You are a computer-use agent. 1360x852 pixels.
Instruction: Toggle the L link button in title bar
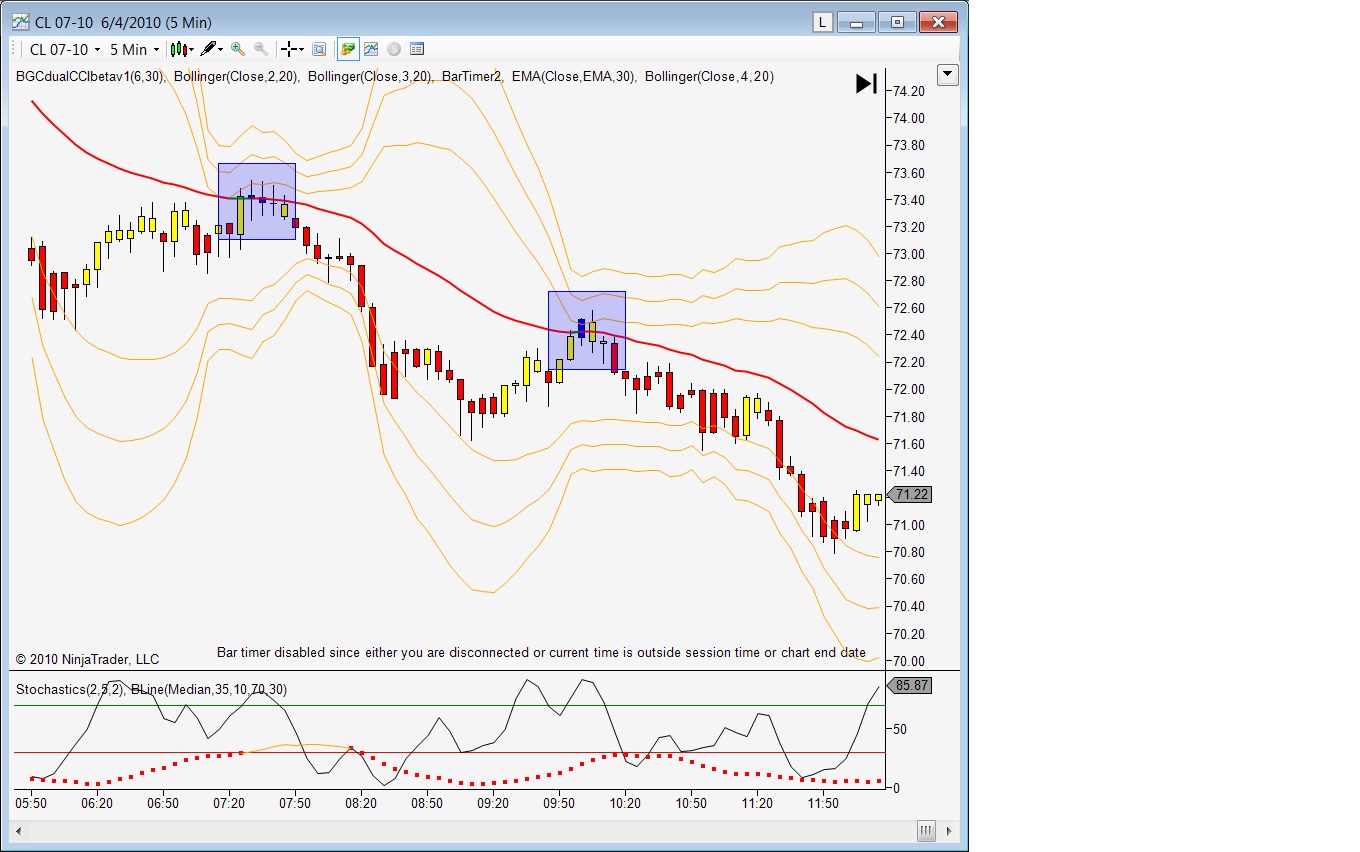pyautogui.click(x=822, y=22)
